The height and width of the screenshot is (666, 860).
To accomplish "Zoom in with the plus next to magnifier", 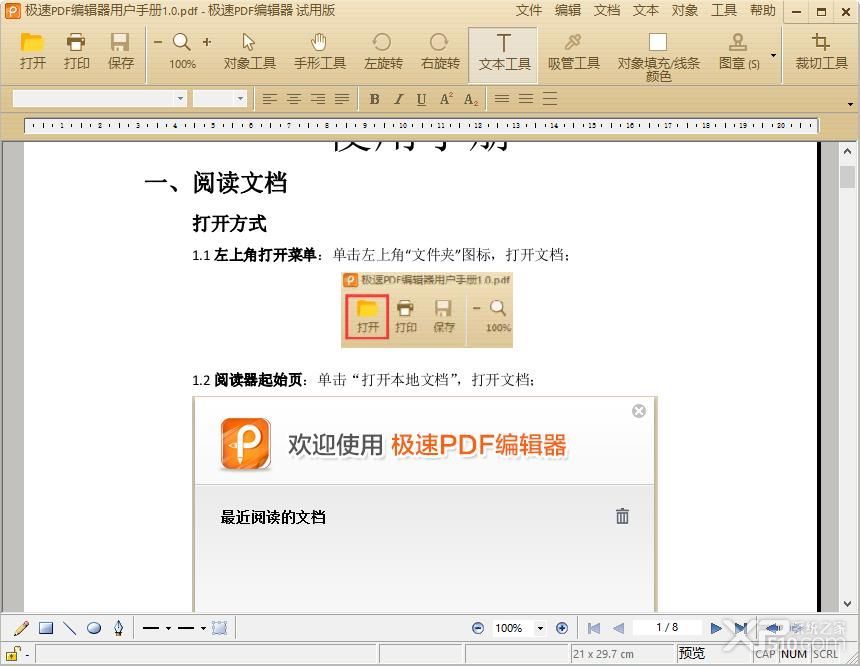I will click(207, 42).
